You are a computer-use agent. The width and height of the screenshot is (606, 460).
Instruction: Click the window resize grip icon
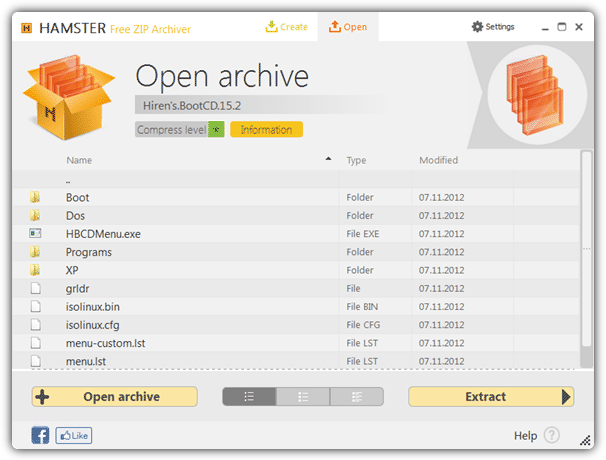pyautogui.click(x=586, y=440)
